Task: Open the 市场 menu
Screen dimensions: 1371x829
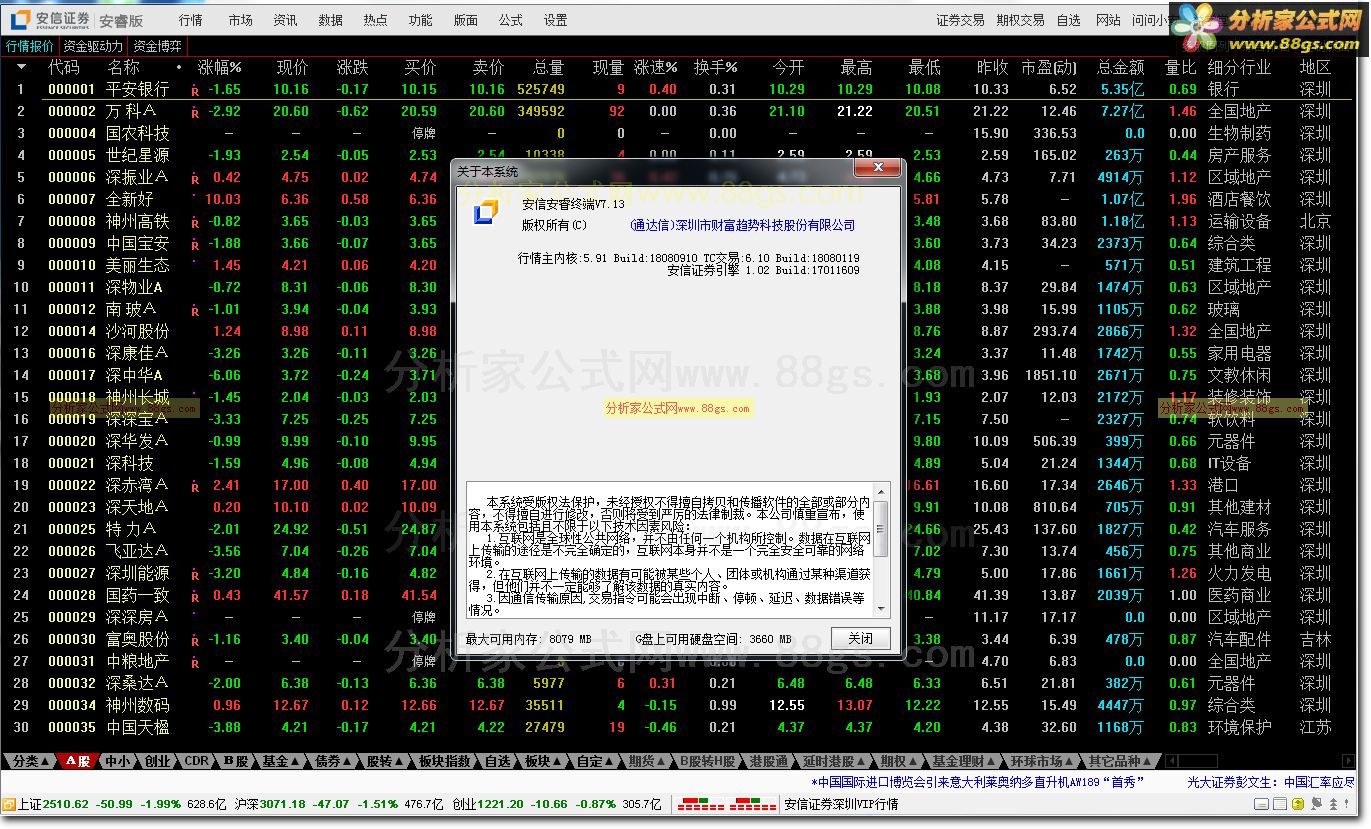Action: click(x=240, y=20)
